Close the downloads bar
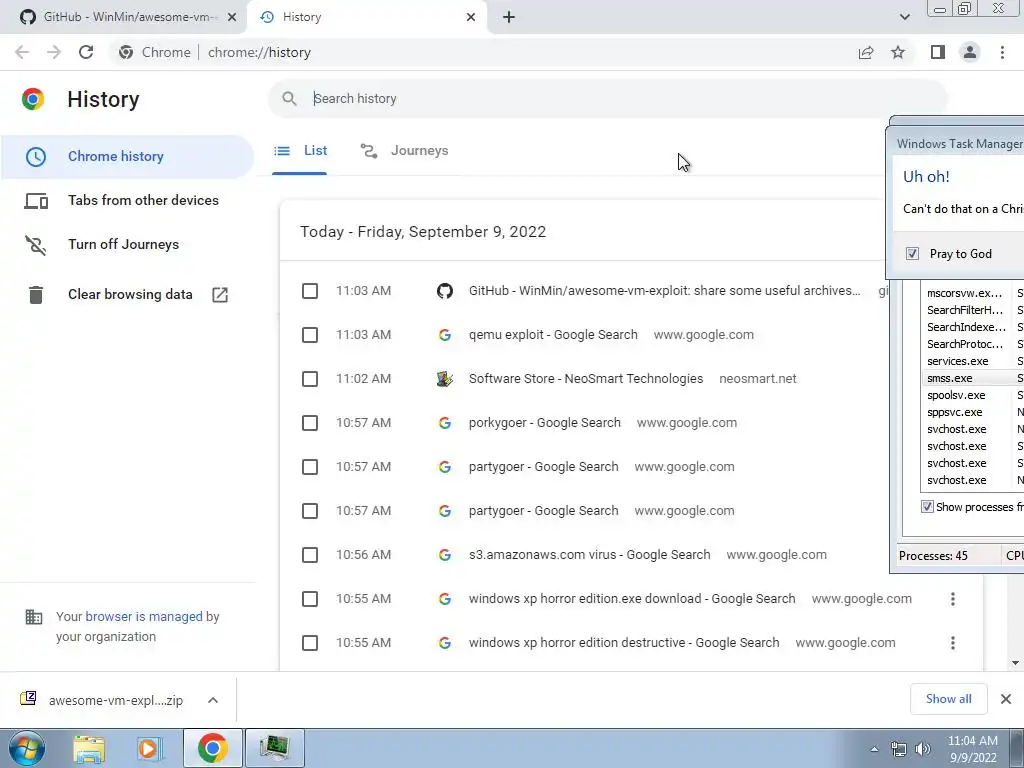 pos(1006,699)
